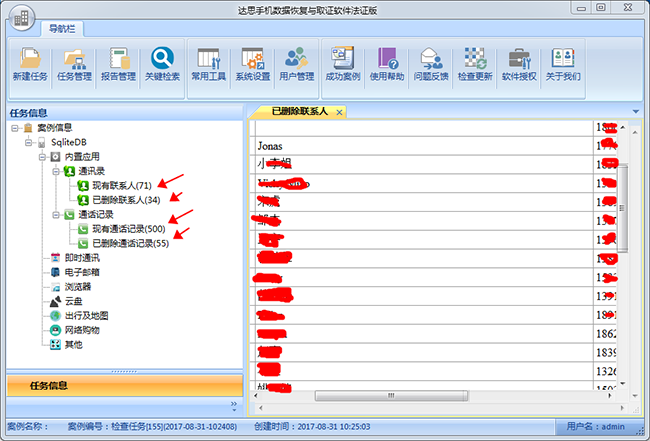The height and width of the screenshot is (441, 650).
Task: Switch to 导航栏 ribbon tab
Action: click(x=62, y=29)
